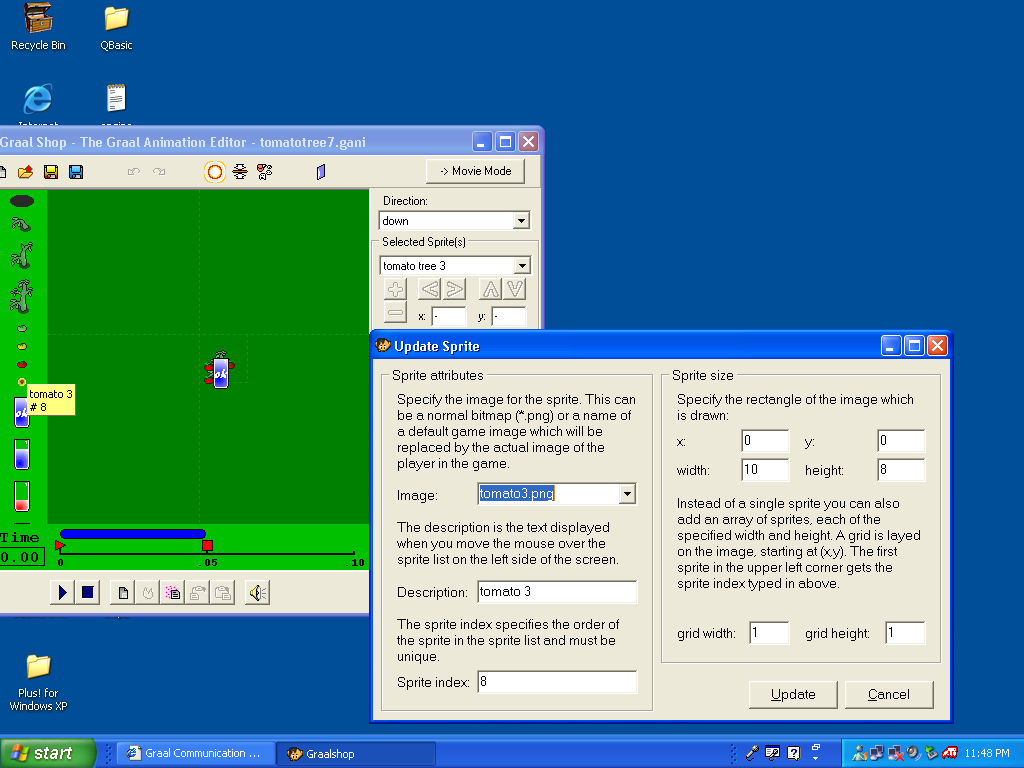1024x768 pixels.
Task: Select the black oval shadow sprite
Action: [22, 201]
